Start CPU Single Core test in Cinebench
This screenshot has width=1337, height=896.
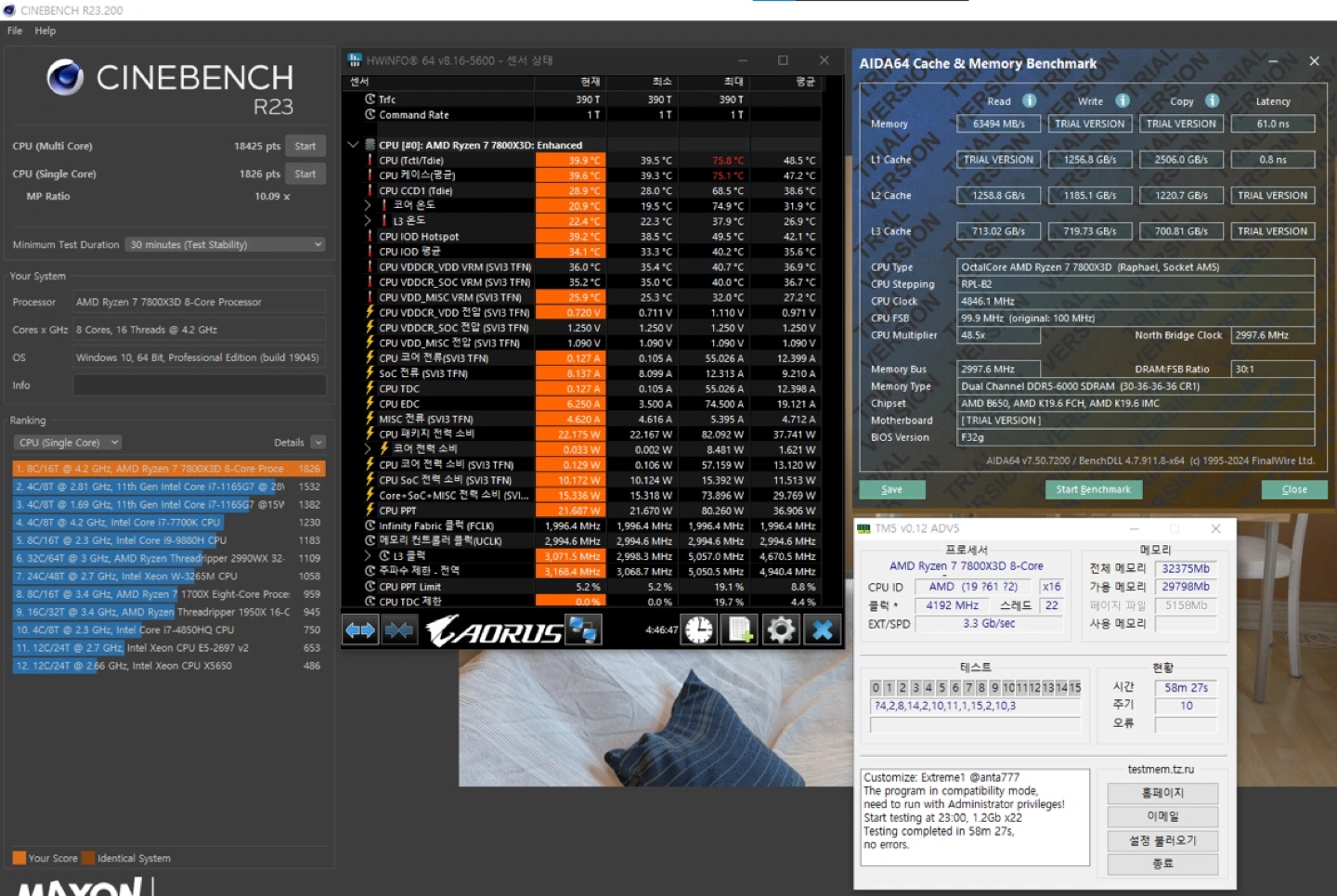(305, 174)
